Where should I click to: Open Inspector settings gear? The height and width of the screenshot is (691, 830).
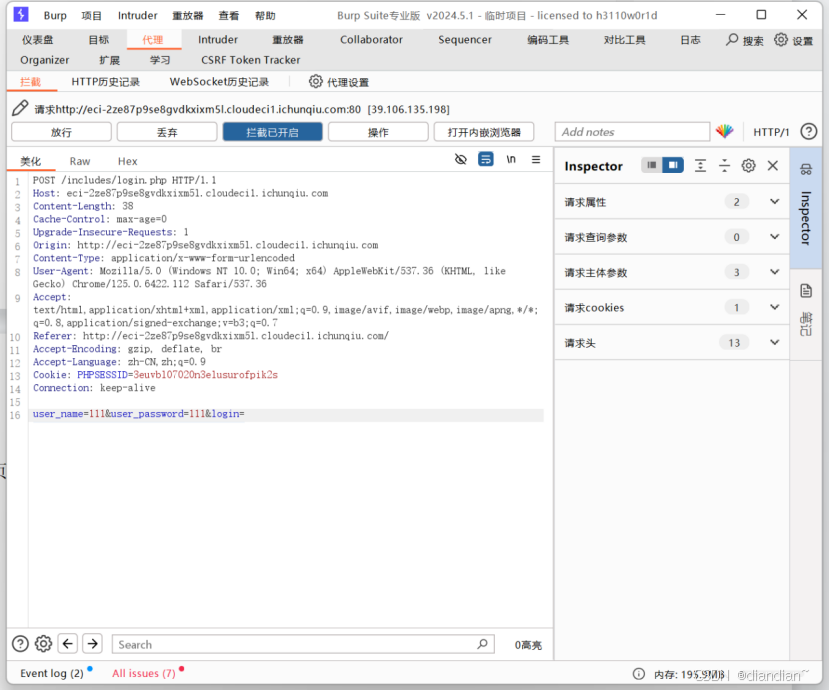click(748, 166)
